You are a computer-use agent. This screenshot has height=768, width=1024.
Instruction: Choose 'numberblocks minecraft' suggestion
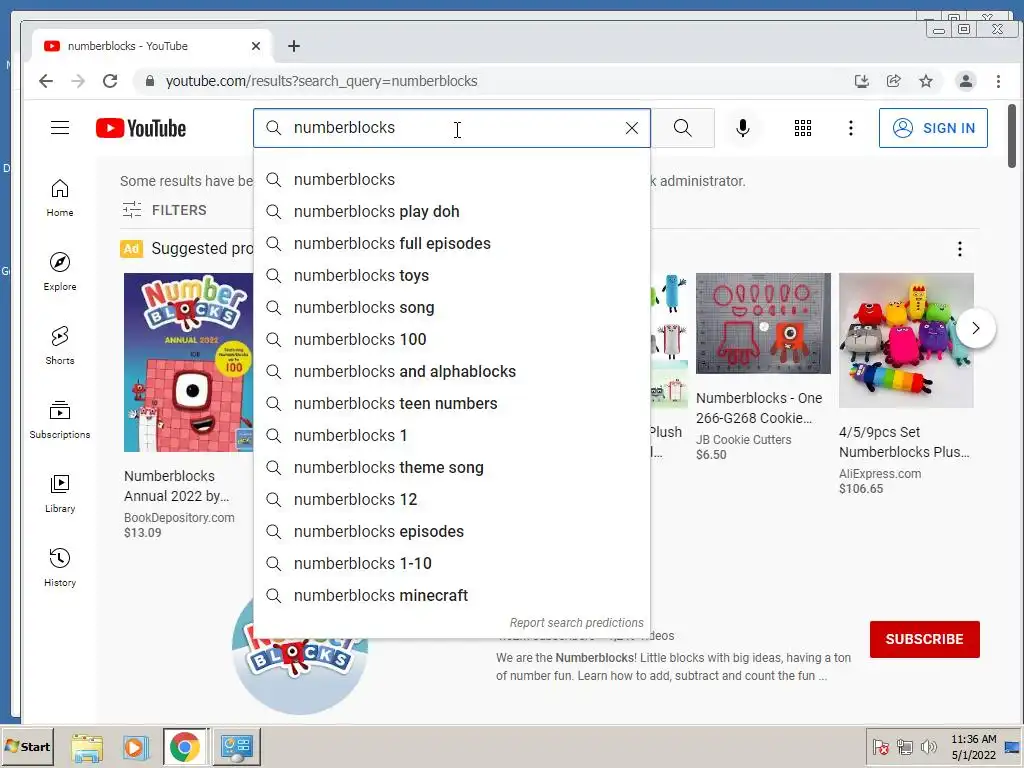pos(452,596)
